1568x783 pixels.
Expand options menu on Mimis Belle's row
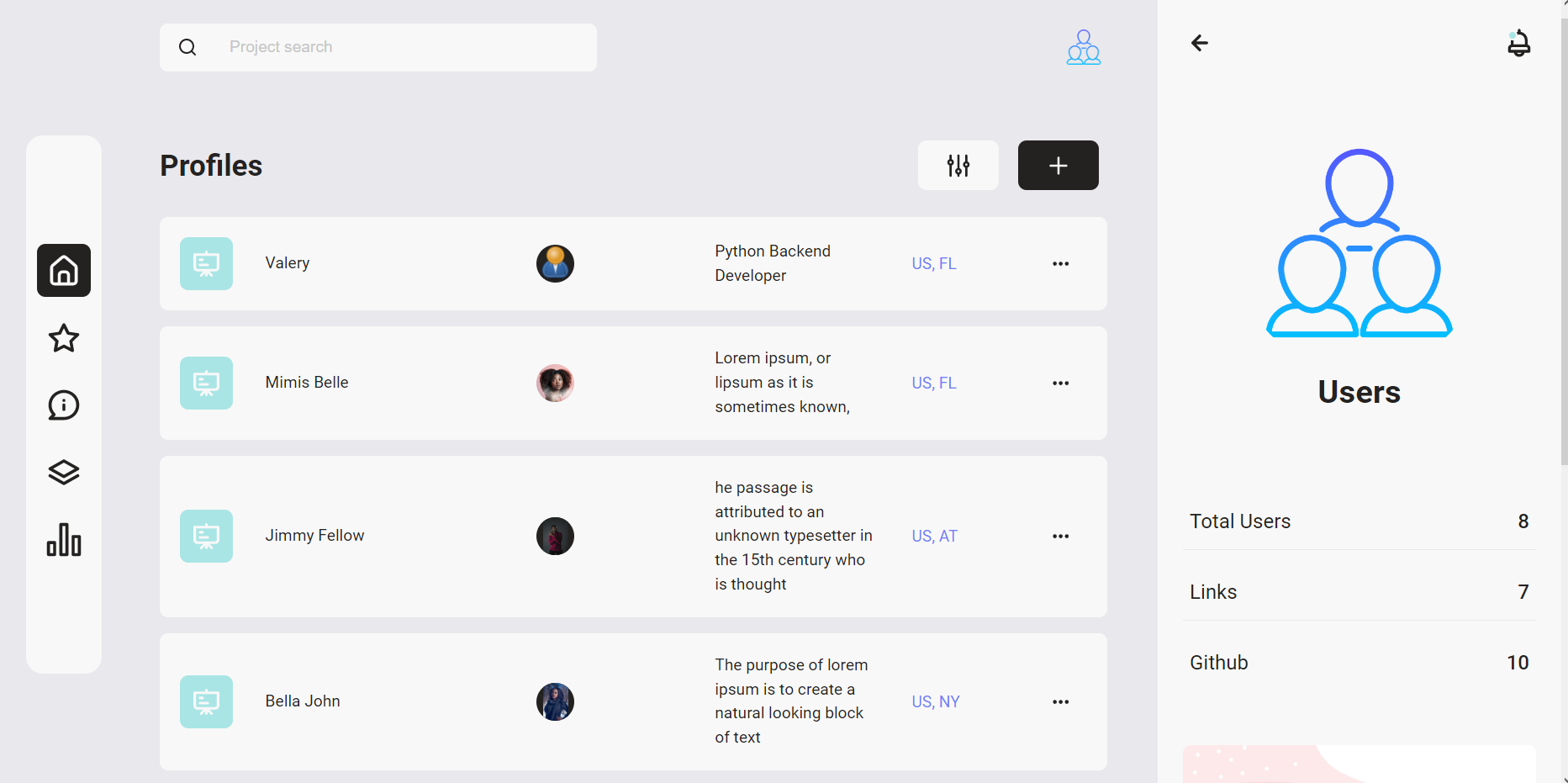tap(1060, 383)
